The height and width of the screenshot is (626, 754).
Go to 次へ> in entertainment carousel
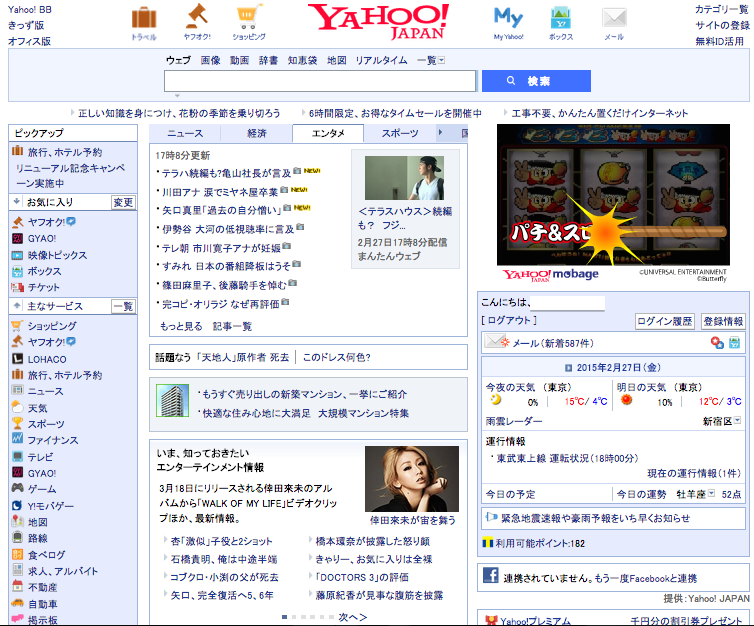coord(352,617)
